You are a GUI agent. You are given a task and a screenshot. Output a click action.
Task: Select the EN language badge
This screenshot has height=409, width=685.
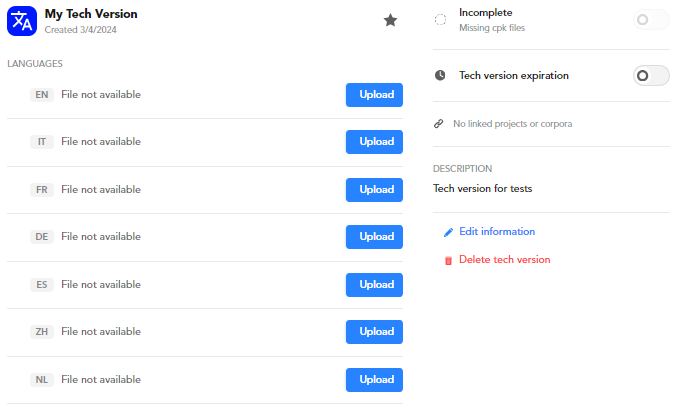coord(42,95)
